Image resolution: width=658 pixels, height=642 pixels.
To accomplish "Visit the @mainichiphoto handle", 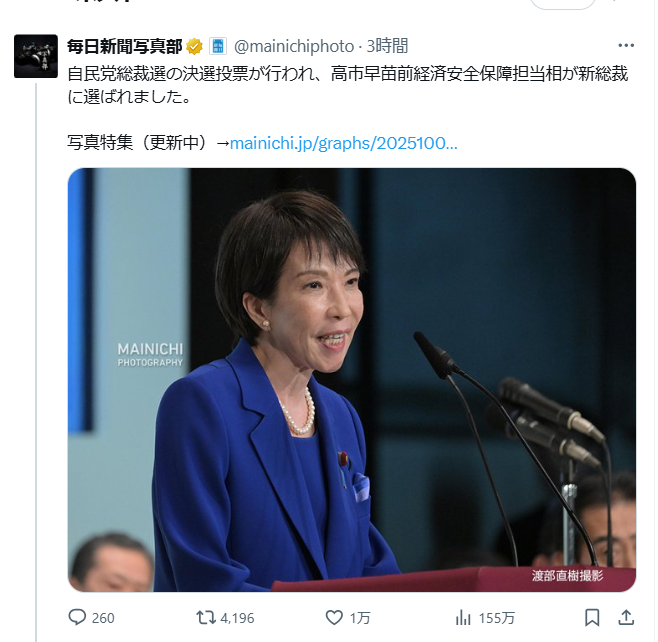I will (x=294, y=46).
